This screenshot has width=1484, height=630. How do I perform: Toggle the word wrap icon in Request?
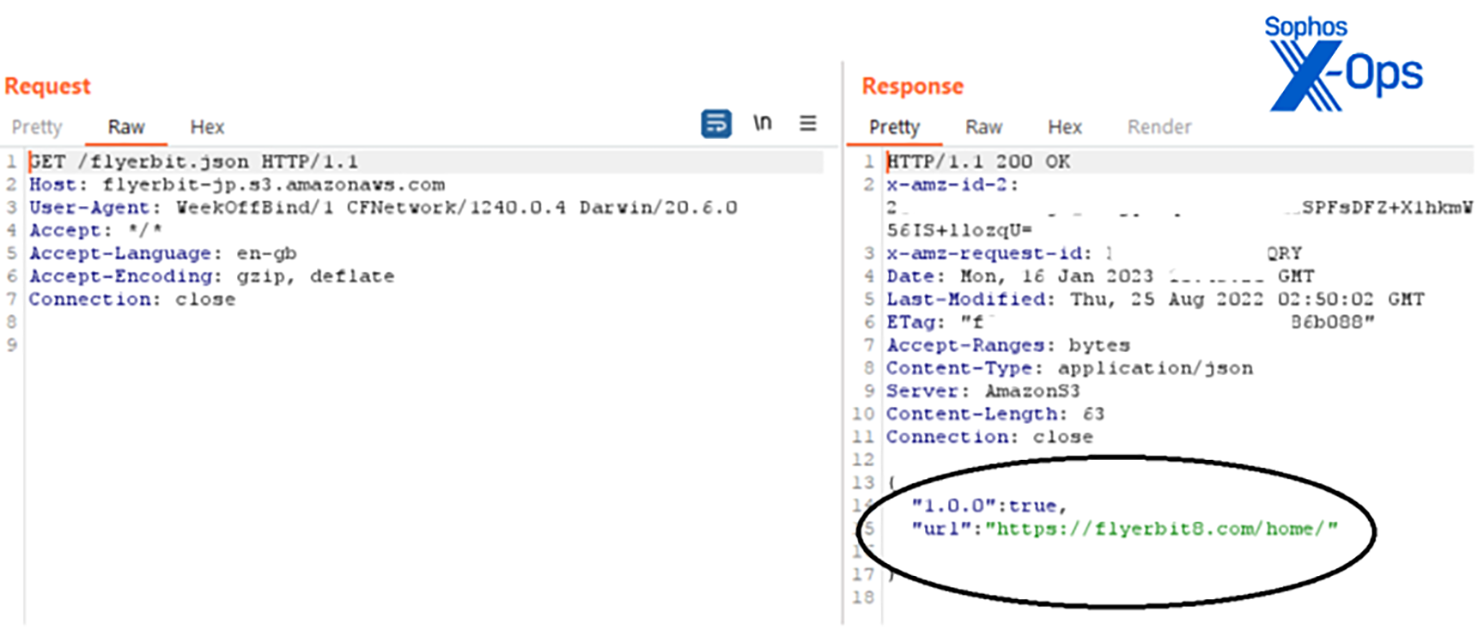[x=716, y=124]
